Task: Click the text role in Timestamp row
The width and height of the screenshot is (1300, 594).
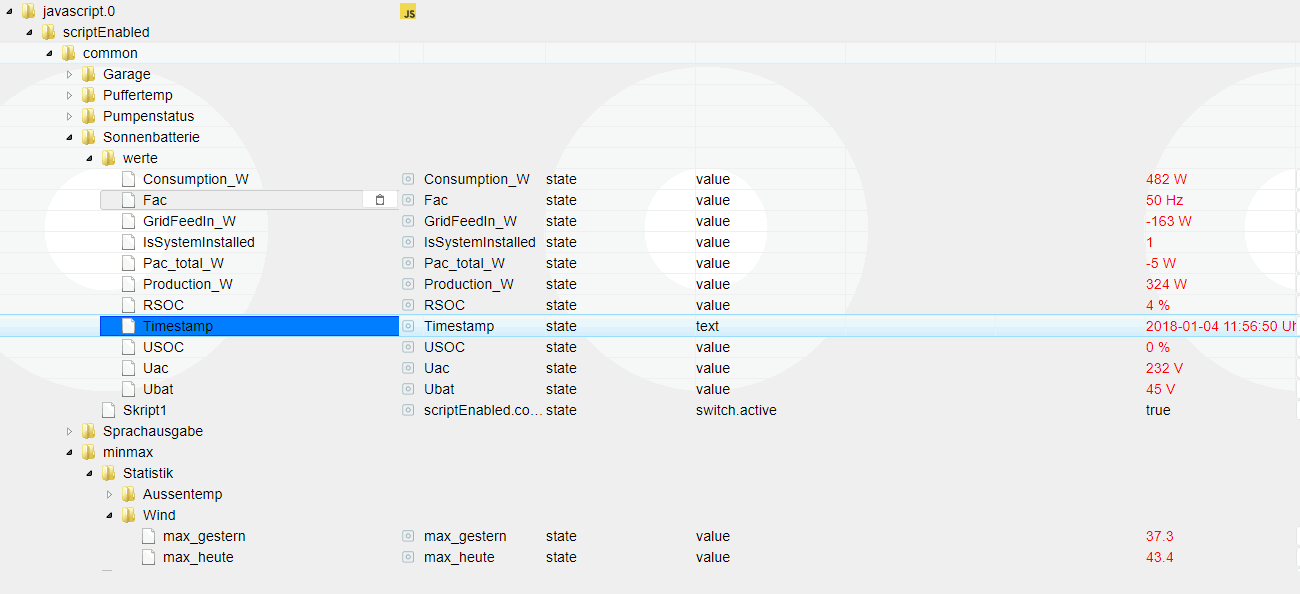Action: tap(707, 326)
